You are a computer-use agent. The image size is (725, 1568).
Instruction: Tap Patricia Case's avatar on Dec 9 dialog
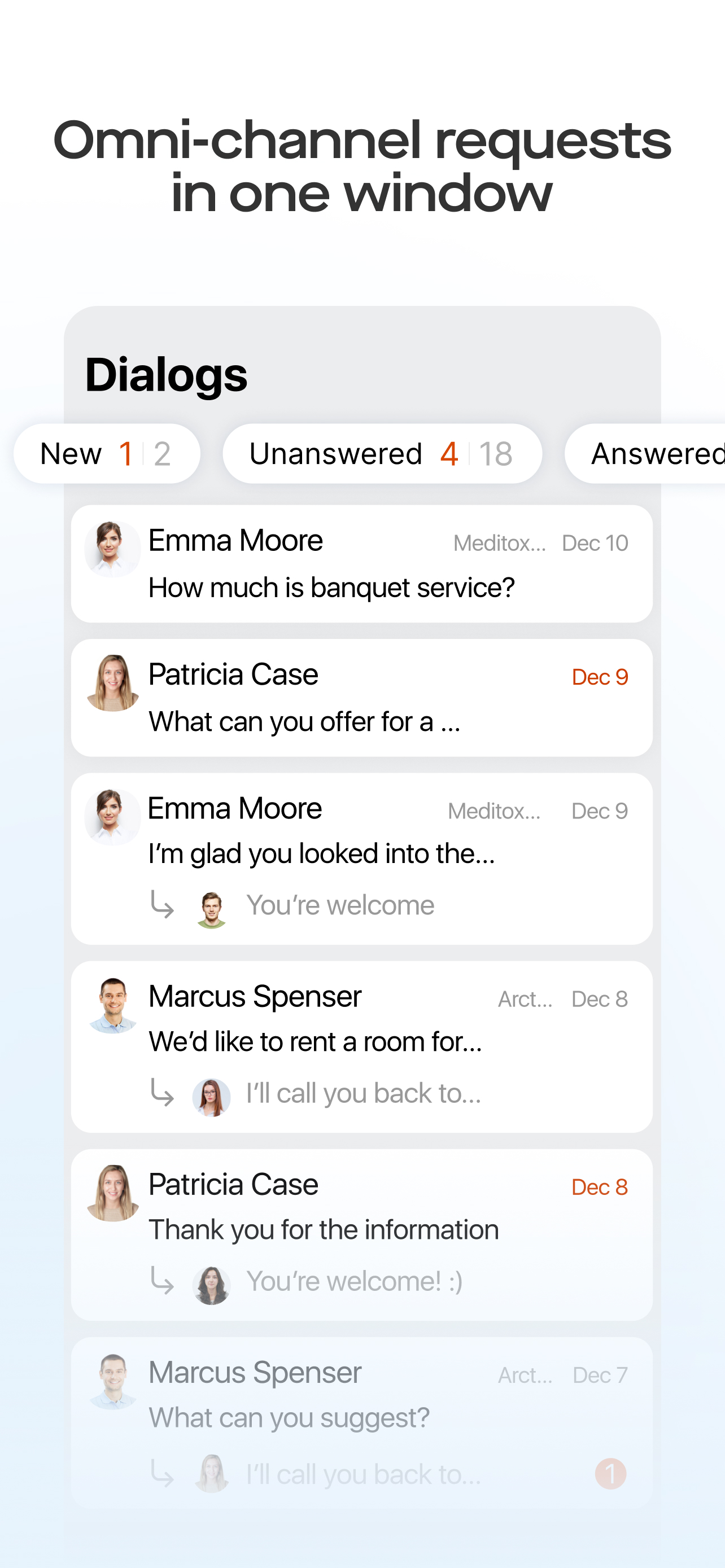point(112,683)
